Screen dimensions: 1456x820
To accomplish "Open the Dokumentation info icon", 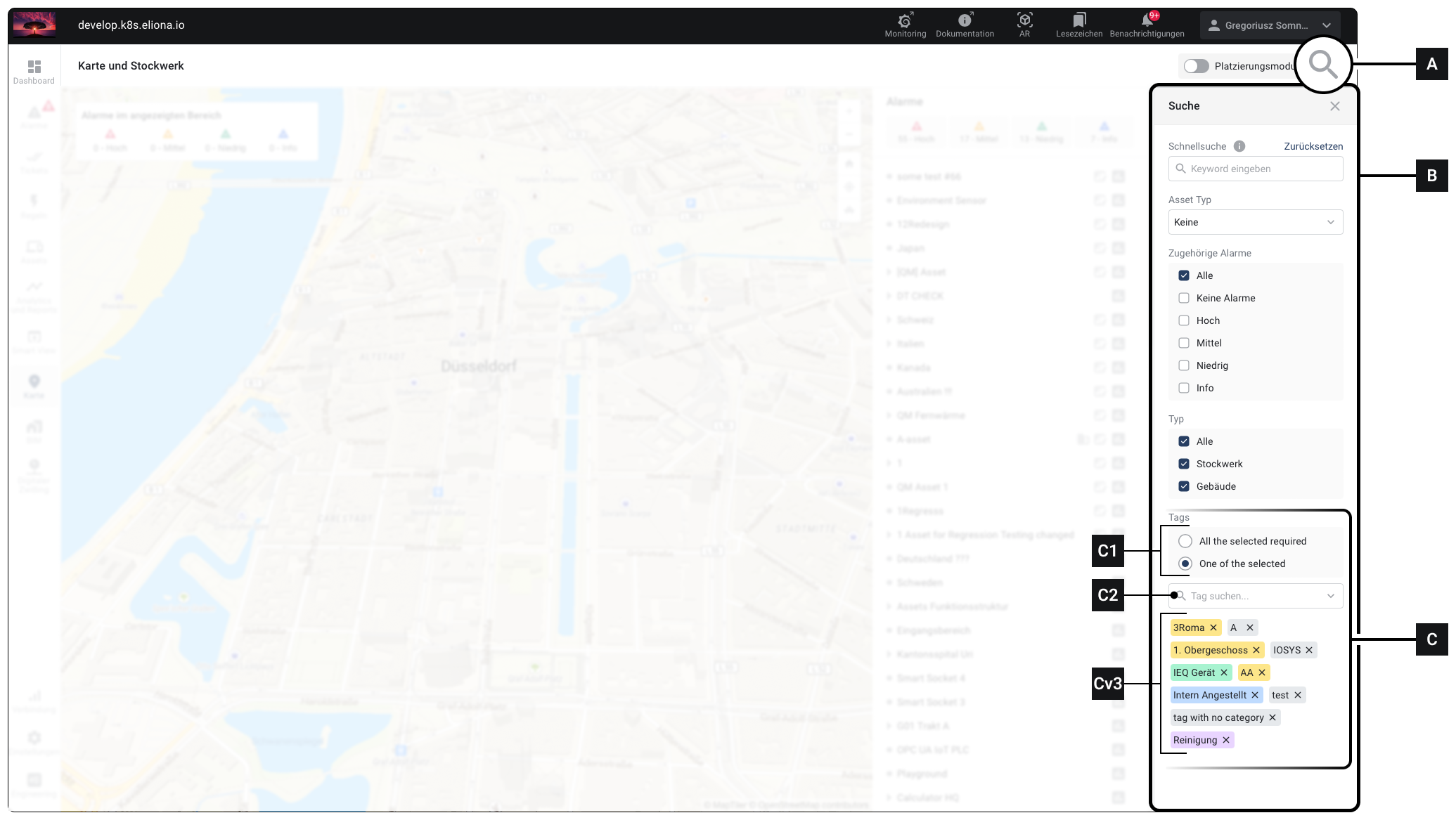I will coord(965,20).
